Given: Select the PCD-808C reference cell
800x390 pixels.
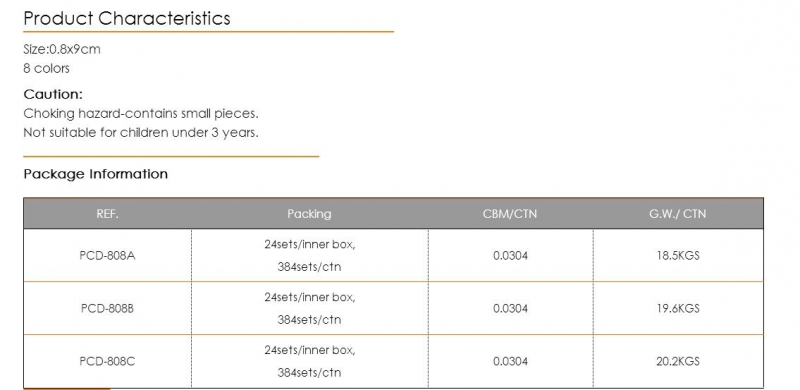Looking at the screenshot, I should point(107,361).
